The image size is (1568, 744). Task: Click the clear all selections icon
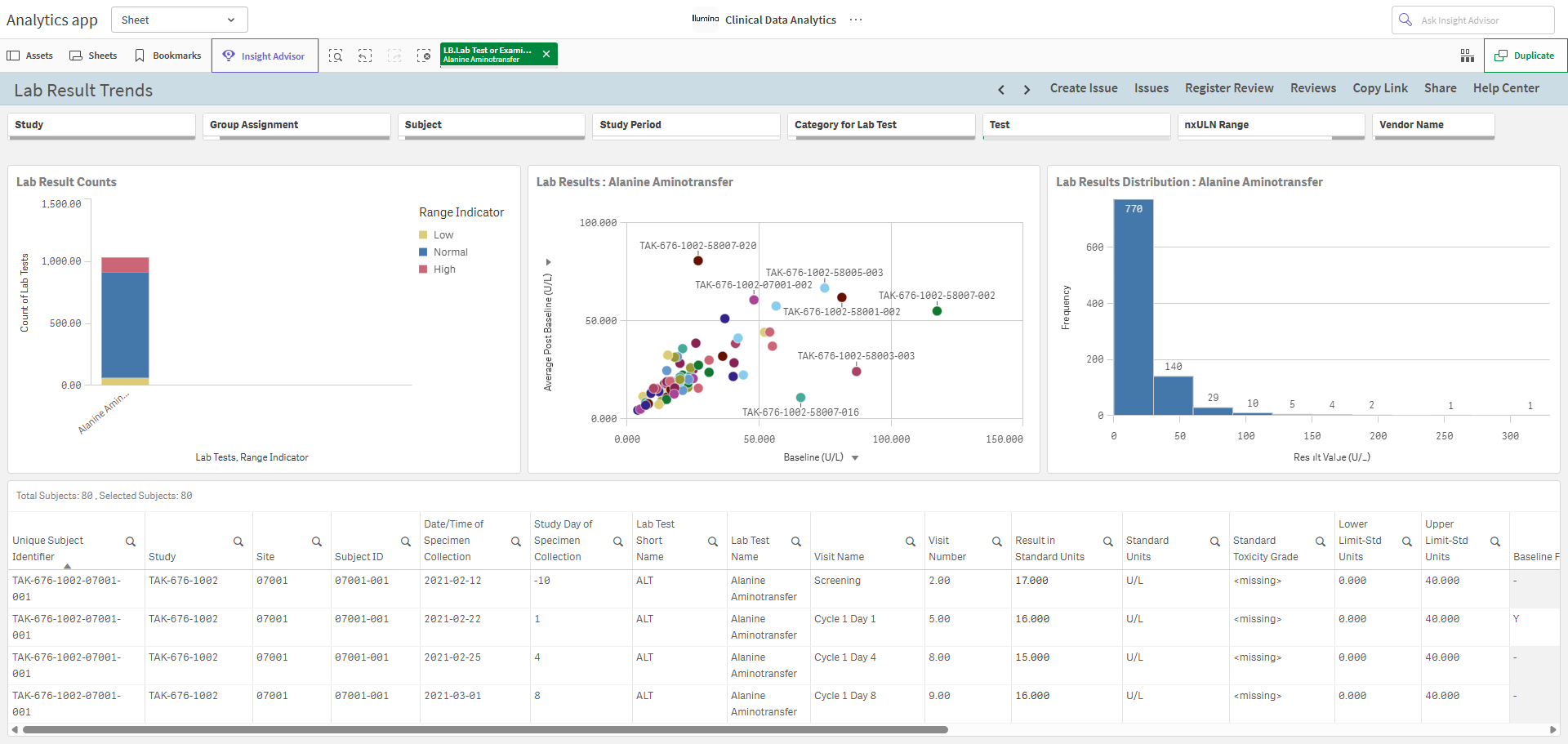(x=424, y=56)
